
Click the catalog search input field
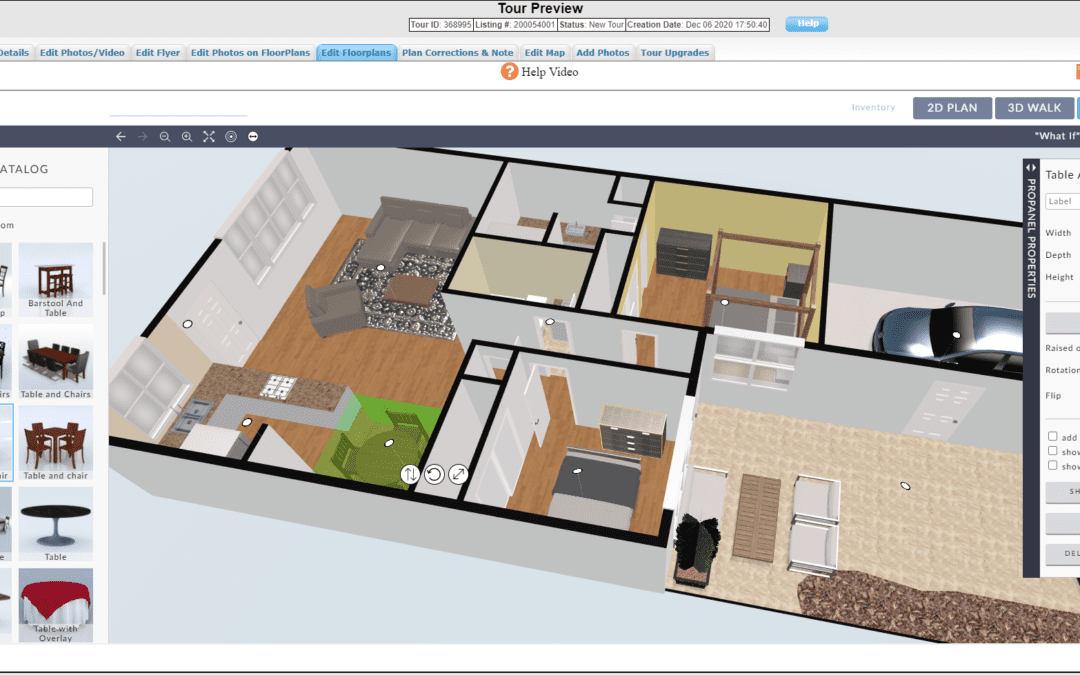coord(45,197)
